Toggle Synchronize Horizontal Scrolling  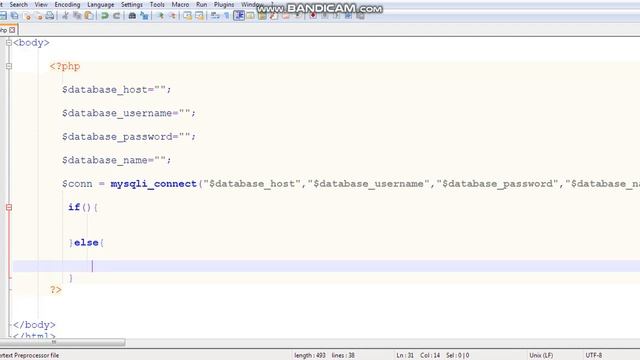[199, 16]
